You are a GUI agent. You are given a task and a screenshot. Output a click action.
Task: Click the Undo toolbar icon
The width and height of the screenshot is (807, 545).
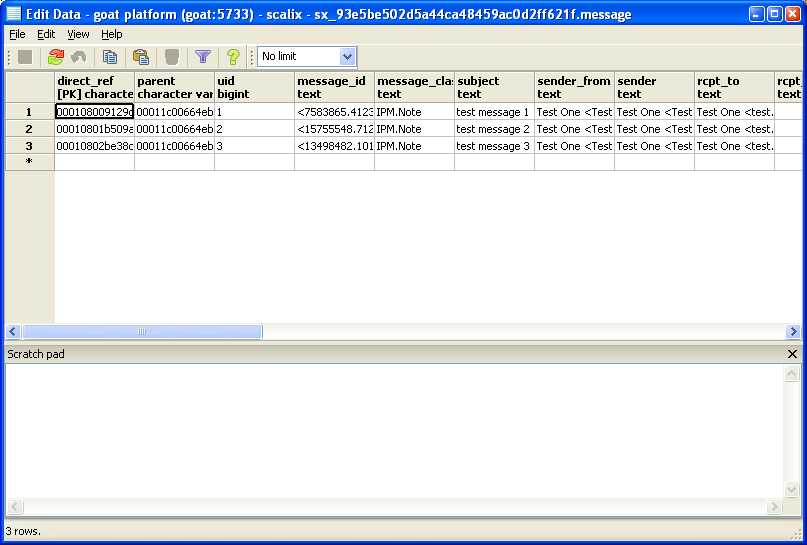[x=78, y=57]
